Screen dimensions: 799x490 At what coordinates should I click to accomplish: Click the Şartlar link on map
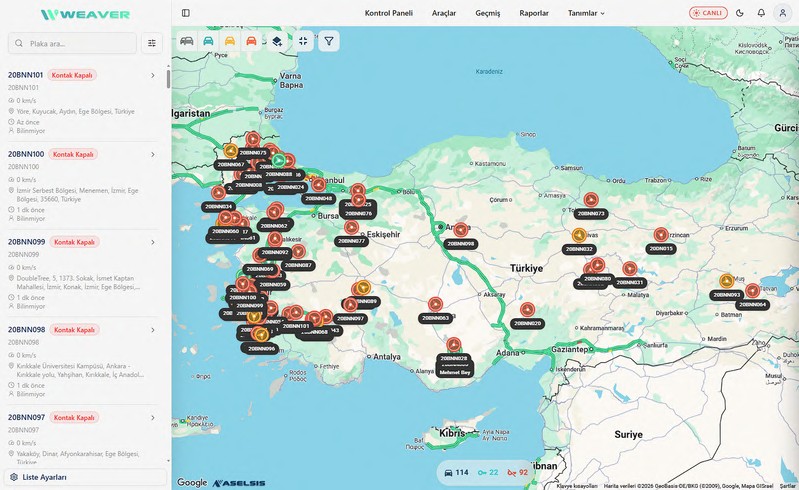(787, 486)
